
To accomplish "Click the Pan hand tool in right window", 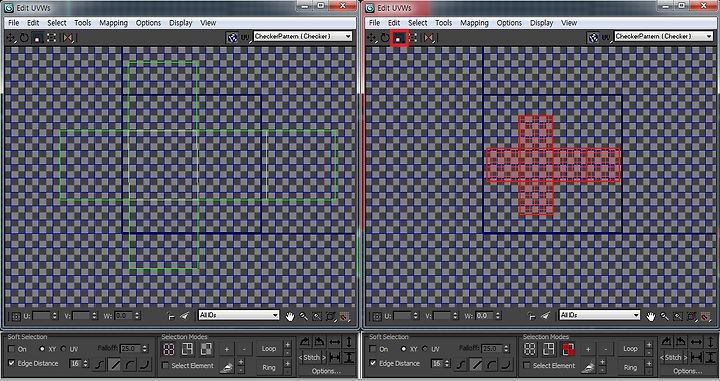I will tap(650, 316).
